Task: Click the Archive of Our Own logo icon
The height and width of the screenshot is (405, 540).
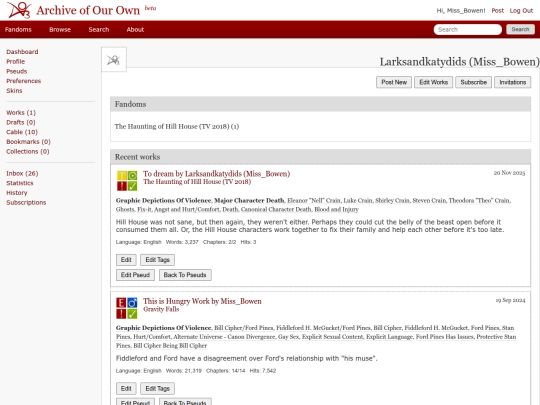Action: (19, 10)
